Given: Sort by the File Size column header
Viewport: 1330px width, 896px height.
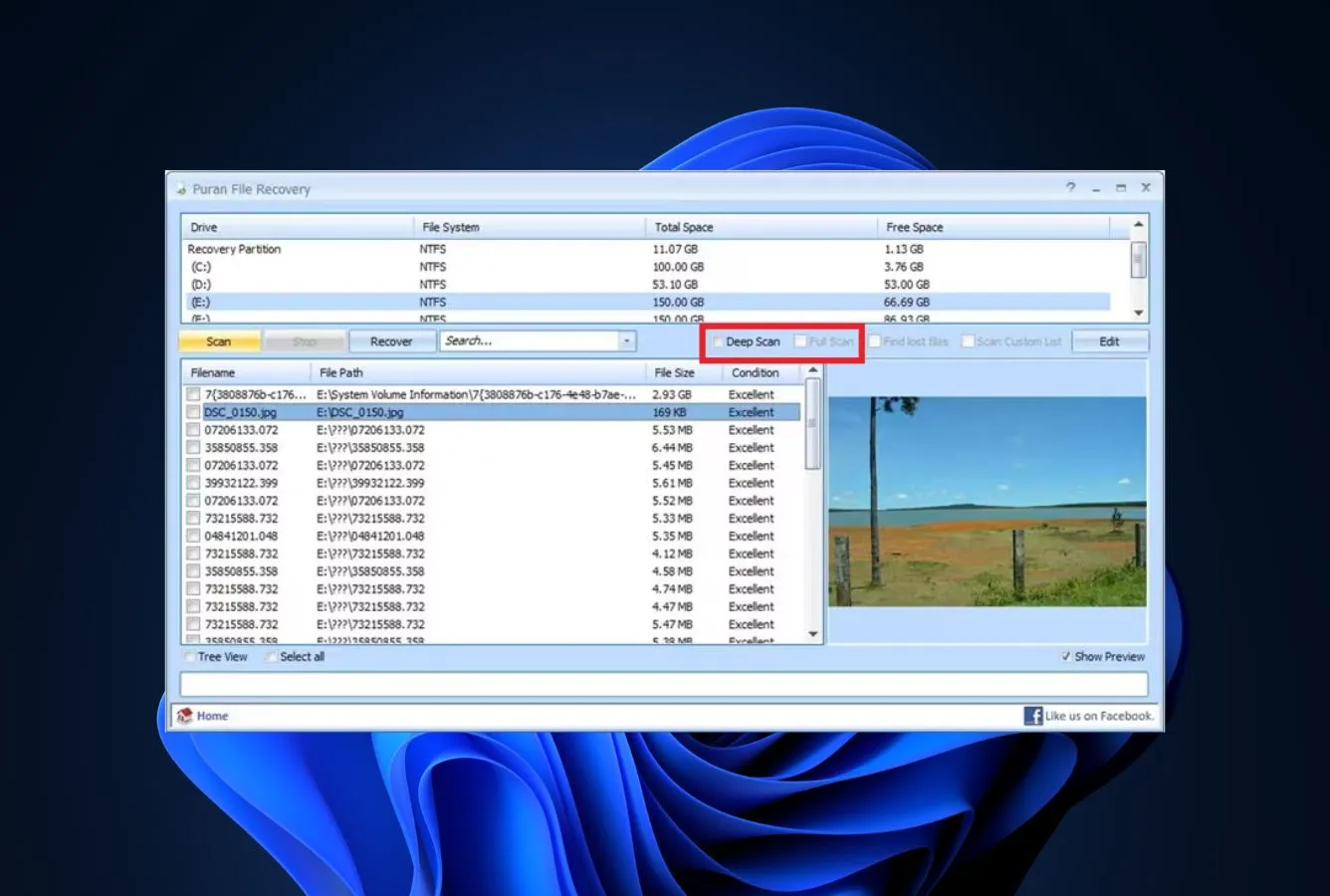Looking at the screenshot, I should [684, 372].
